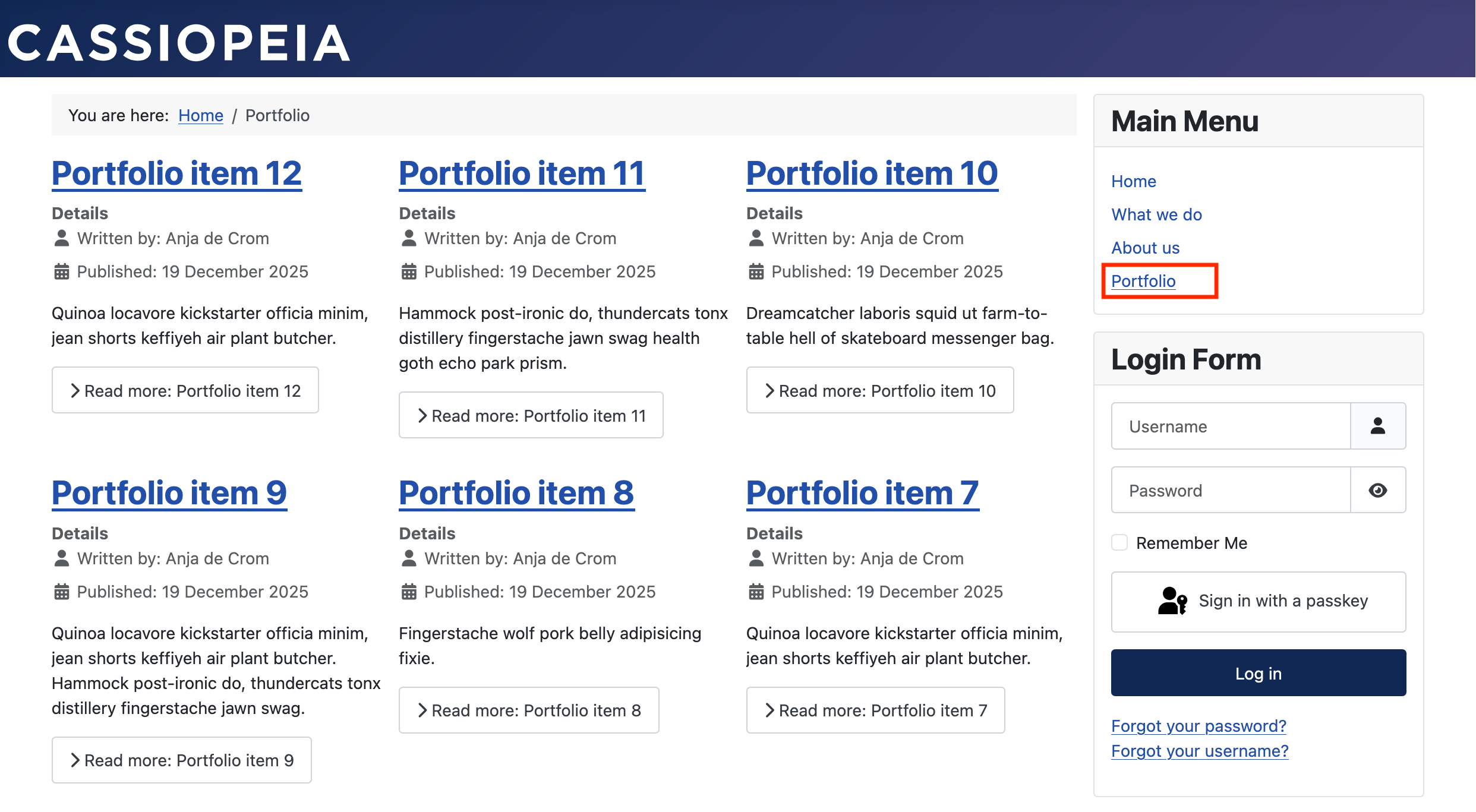
Task: Toggle password visibility eye icon
Action: pos(1377,490)
